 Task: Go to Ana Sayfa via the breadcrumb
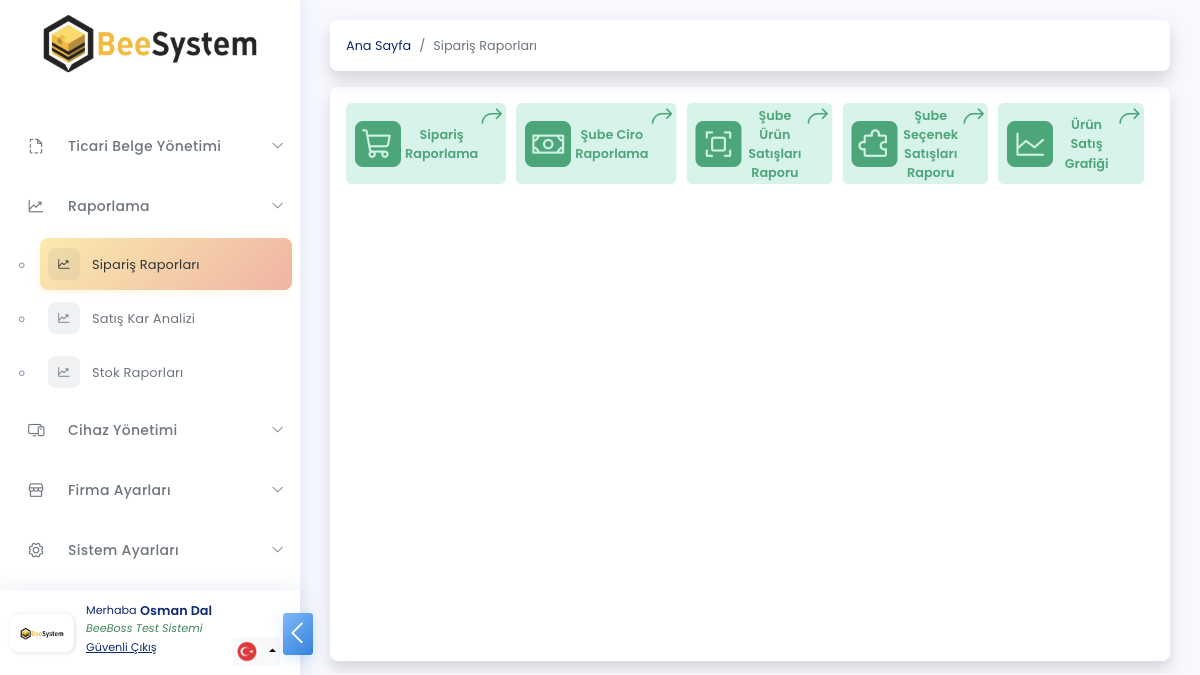(x=378, y=46)
